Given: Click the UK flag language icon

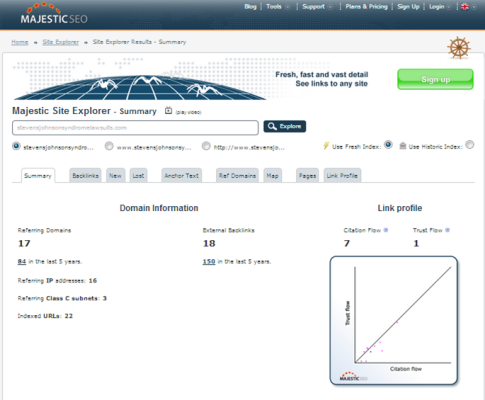Looking at the screenshot, I should coord(465,7).
